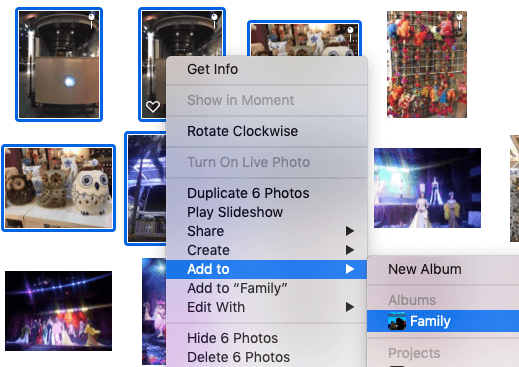519x367 pixels.
Task: Choose Delete 6 Photos
Action: pos(267,357)
